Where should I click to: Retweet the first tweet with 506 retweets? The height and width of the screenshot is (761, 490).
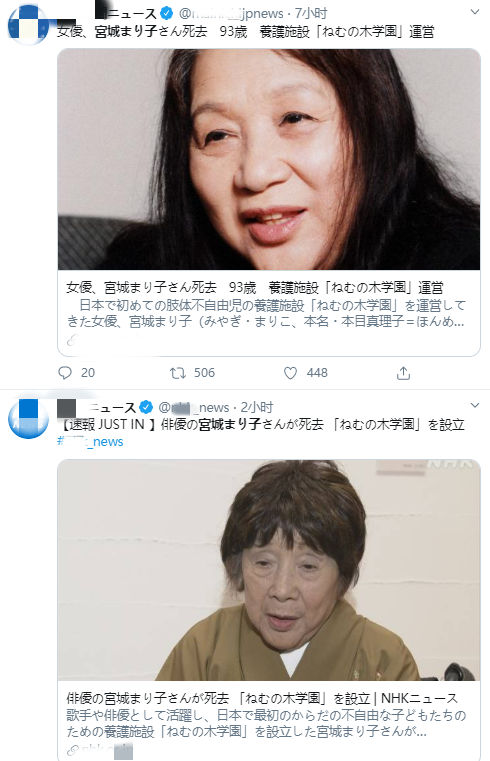(177, 373)
